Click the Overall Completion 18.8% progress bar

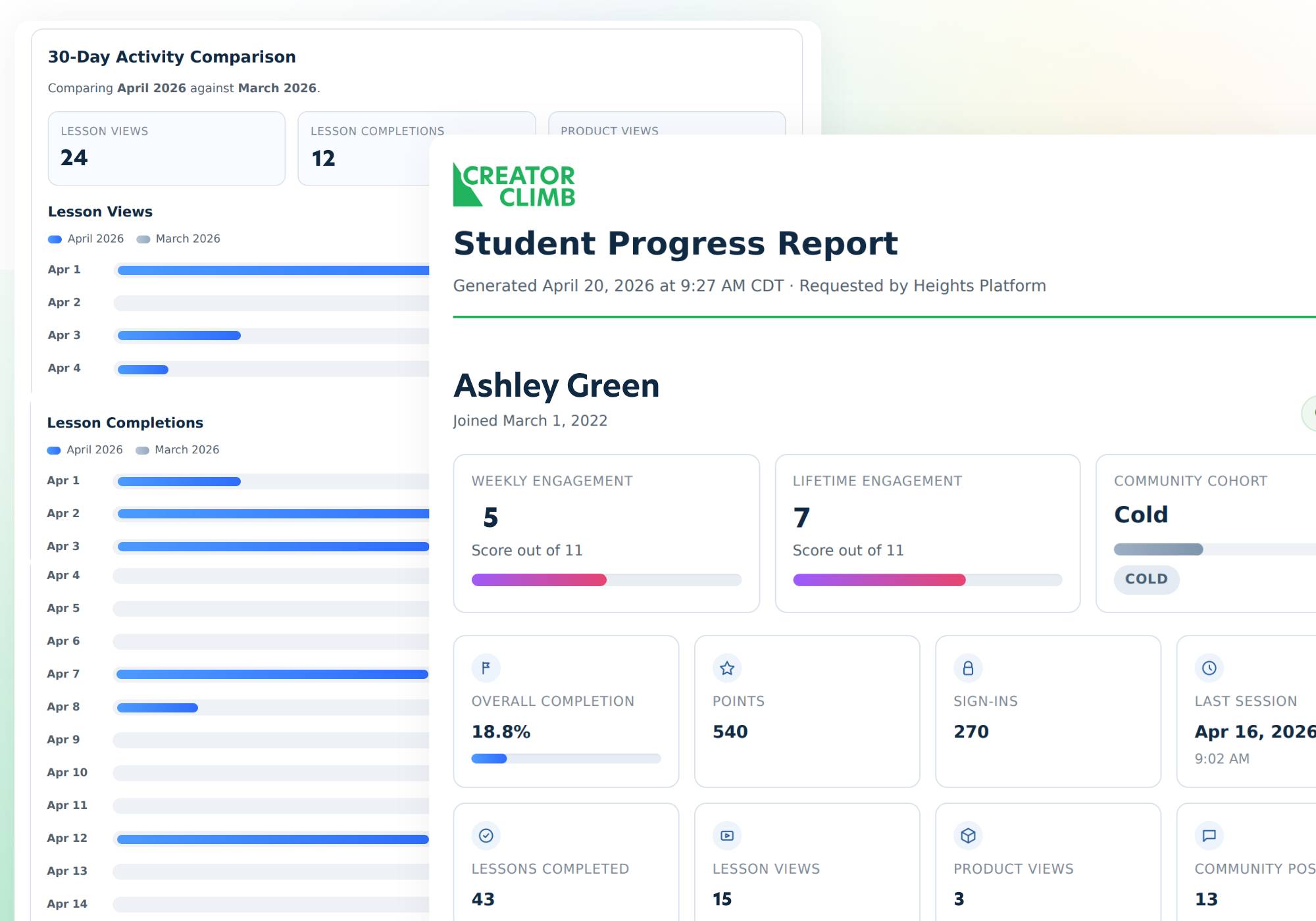566,759
